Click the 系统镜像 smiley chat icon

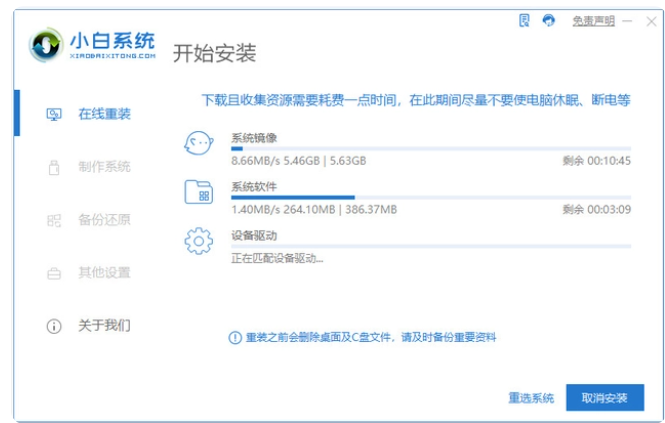point(198,143)
